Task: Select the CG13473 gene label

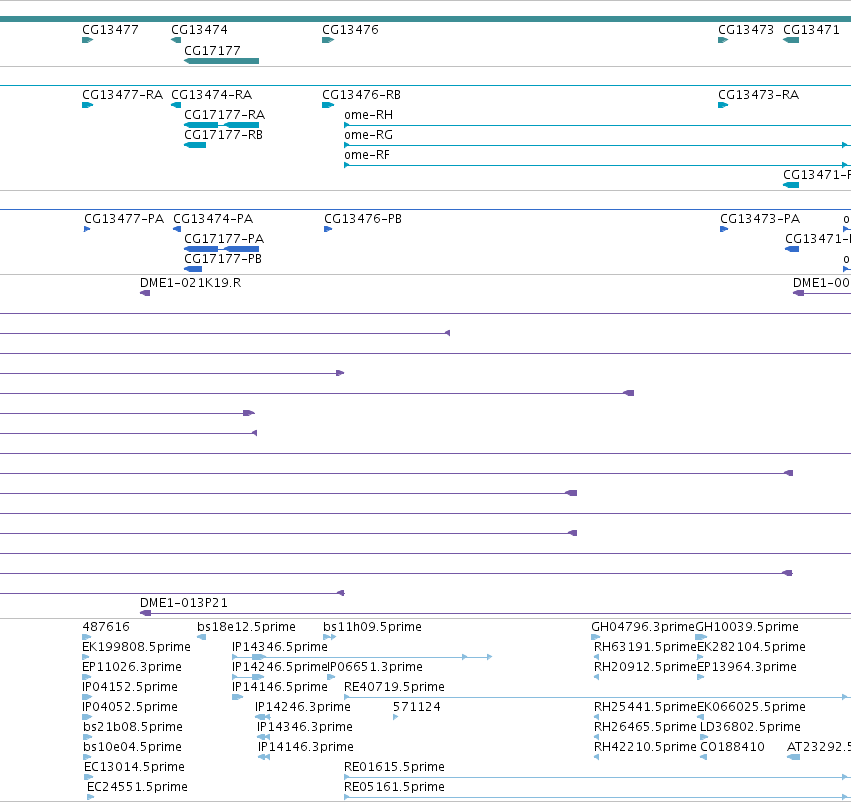Action: [x=746, y=30]
